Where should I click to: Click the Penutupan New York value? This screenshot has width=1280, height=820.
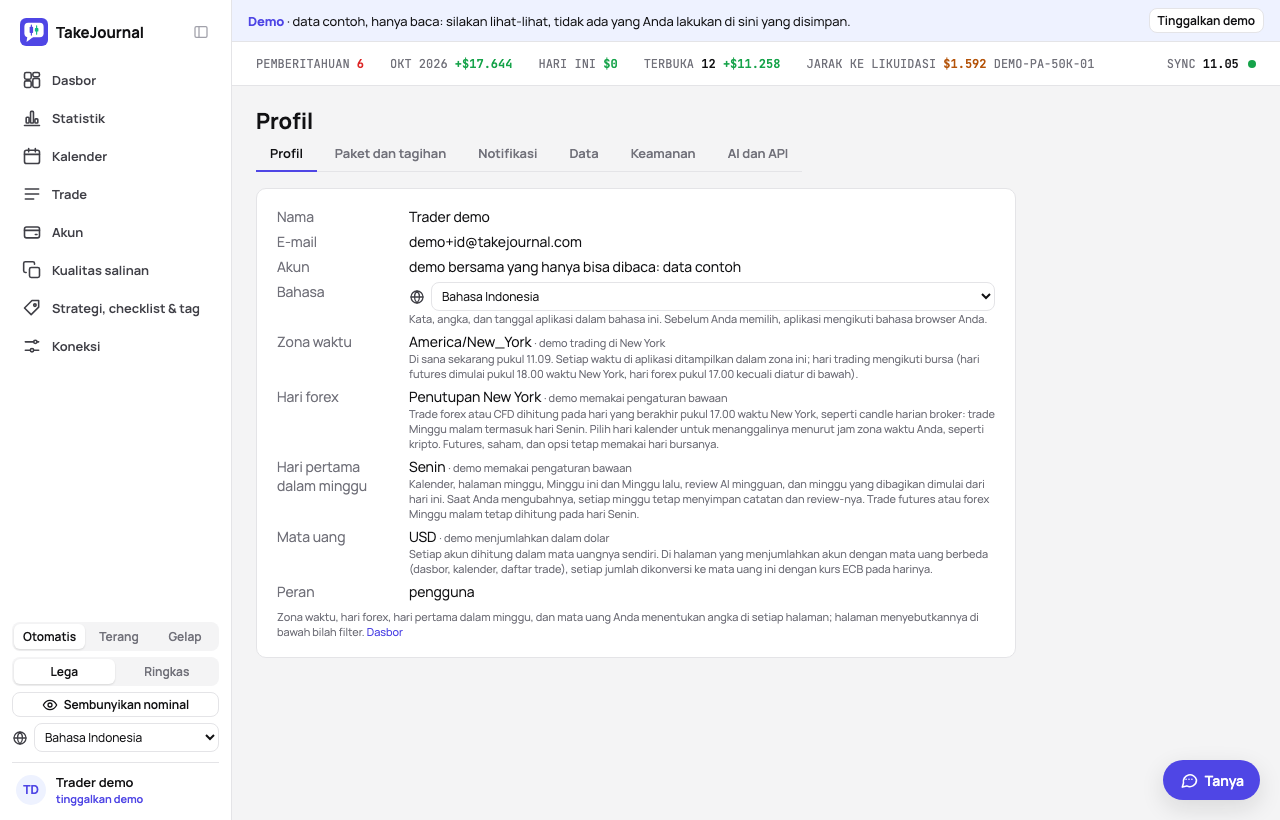[475, 397]
